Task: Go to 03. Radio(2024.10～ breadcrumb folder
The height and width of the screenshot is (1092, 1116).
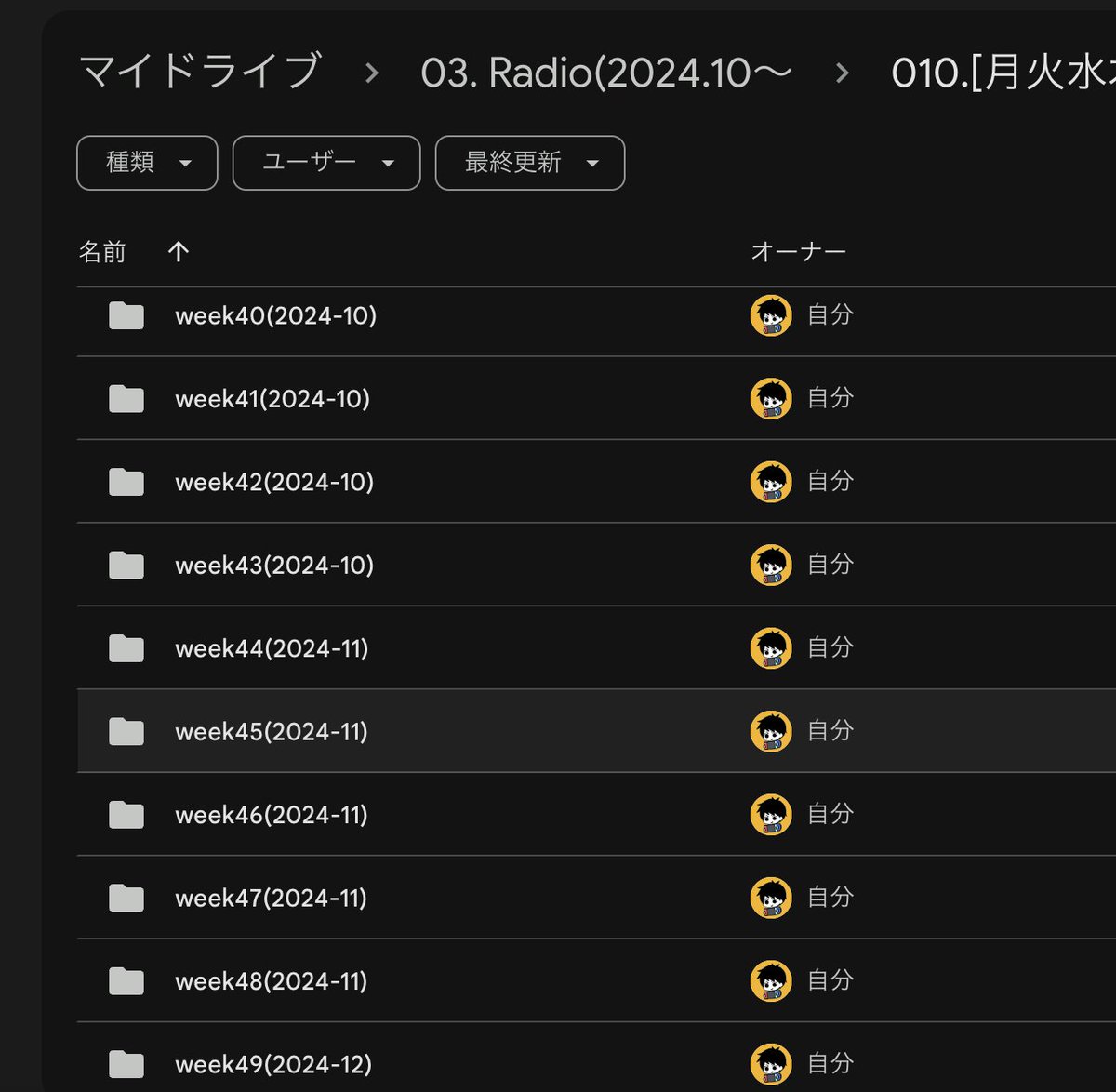Action: click(606, 73)
